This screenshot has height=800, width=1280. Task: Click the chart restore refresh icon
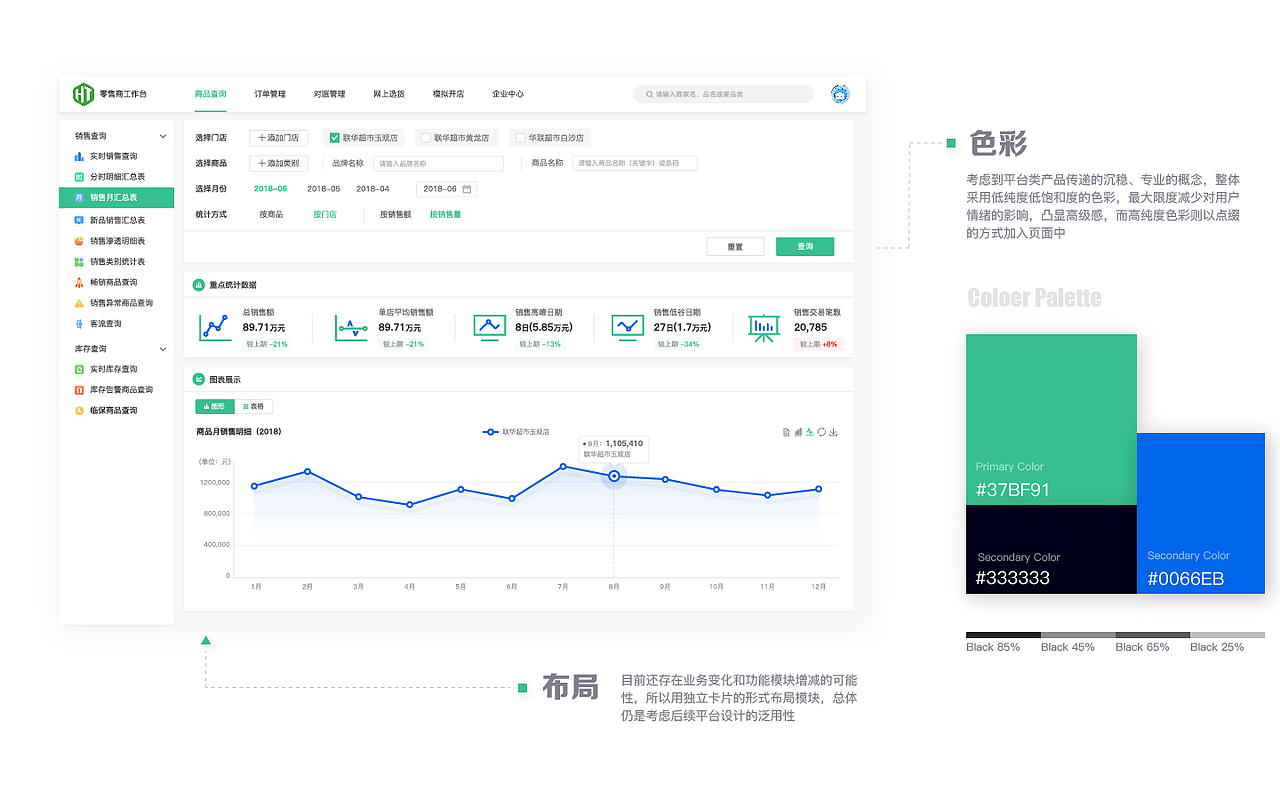click(822, 432)
